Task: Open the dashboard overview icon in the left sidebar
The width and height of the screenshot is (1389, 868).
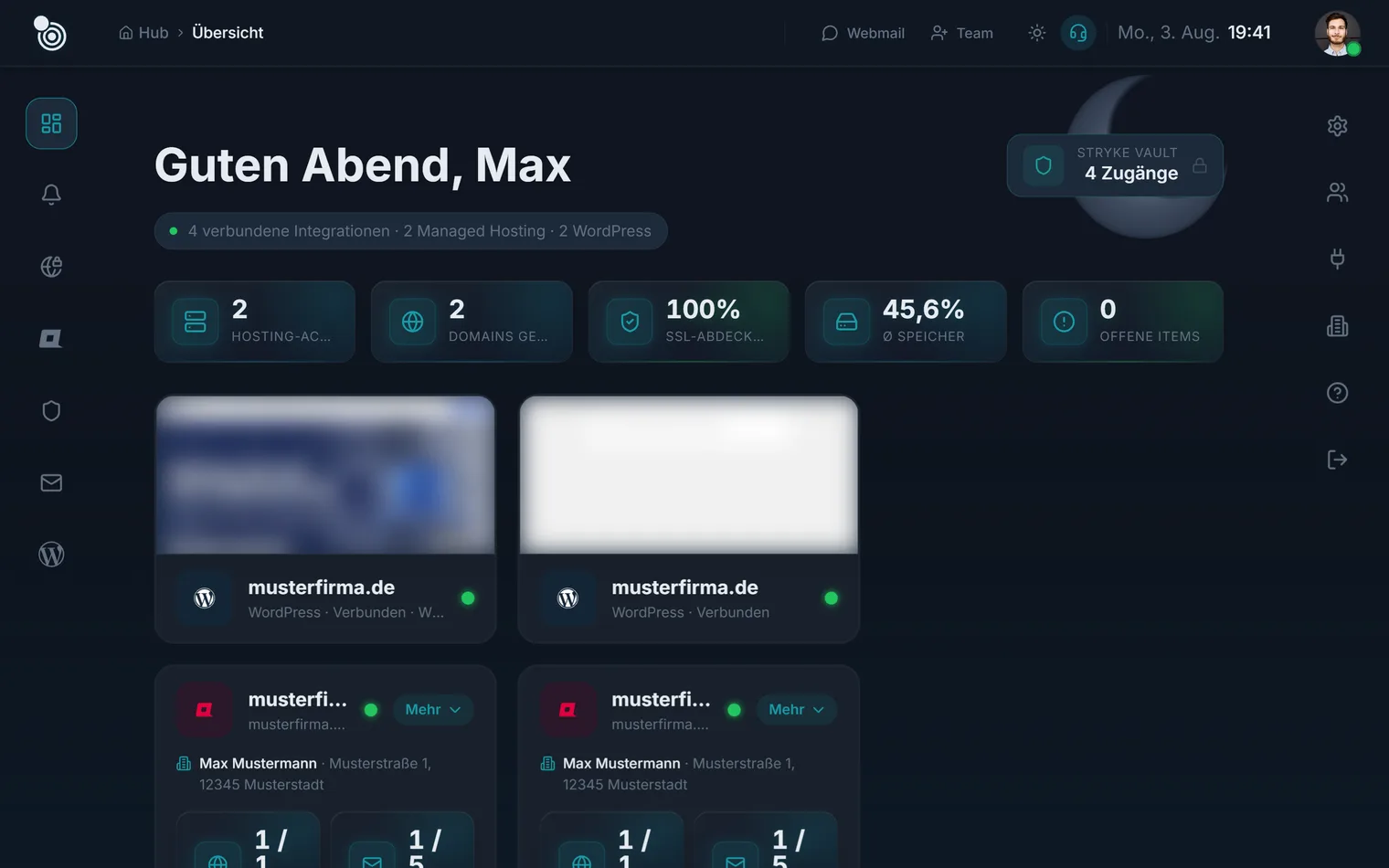Action: click(x=51, y=123)
